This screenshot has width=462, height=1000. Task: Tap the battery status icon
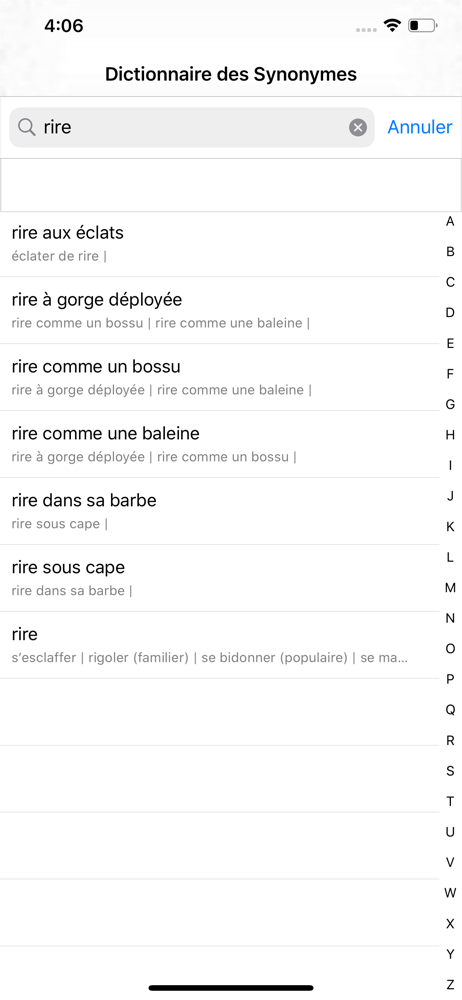(x=422, y=26)
